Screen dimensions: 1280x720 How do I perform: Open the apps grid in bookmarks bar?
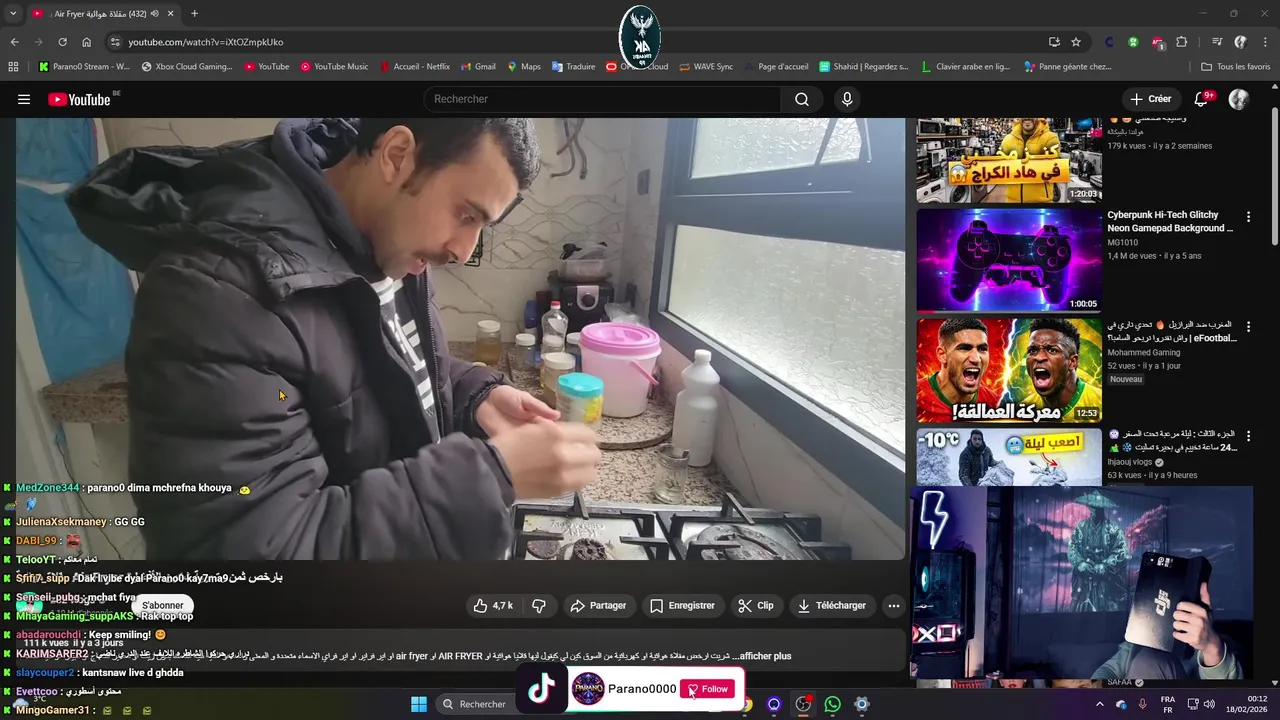click(x=13, y=67)
